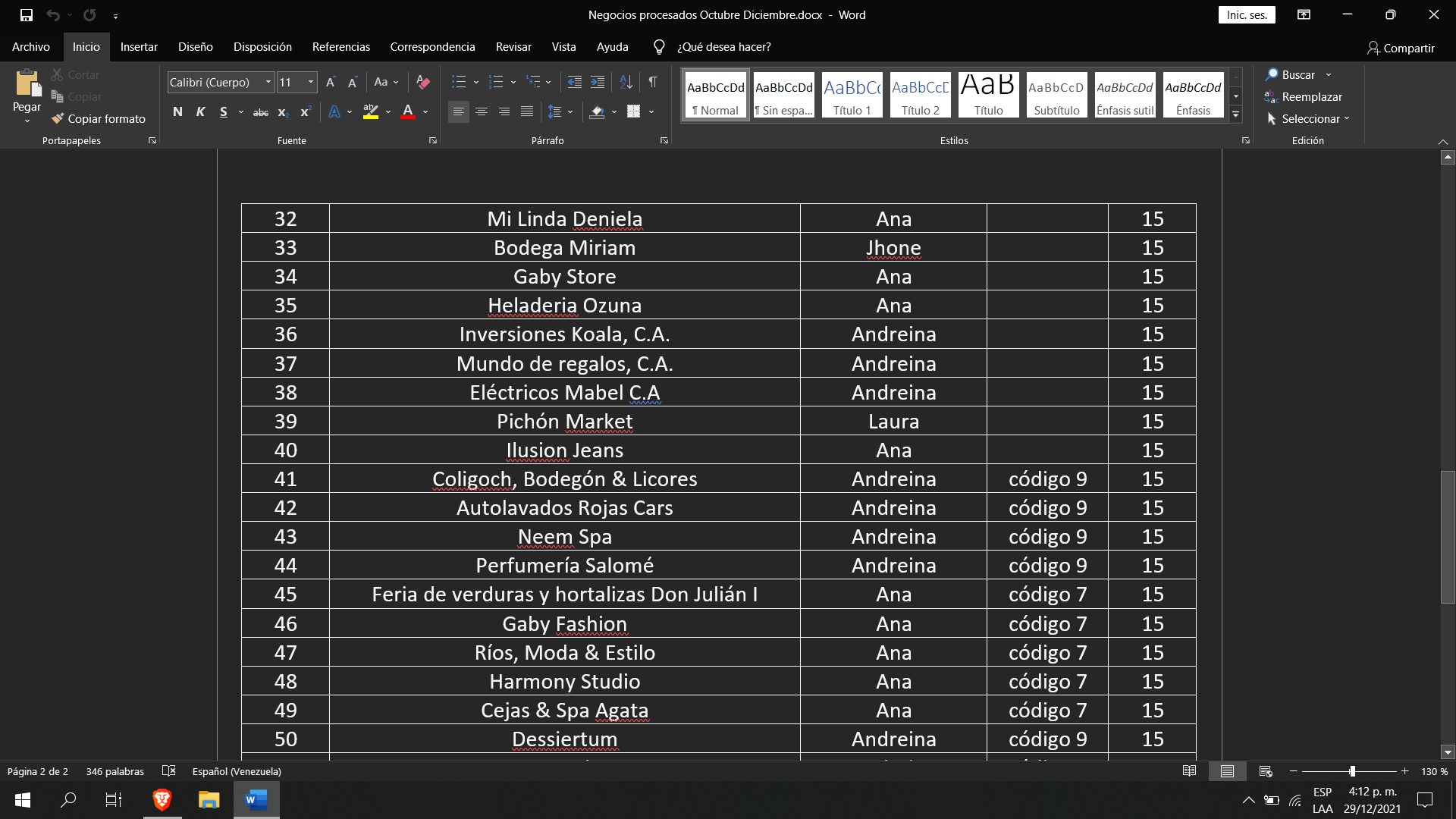Open the Revisar tab
Screen dimensions: 1456x819
(513, 47)
